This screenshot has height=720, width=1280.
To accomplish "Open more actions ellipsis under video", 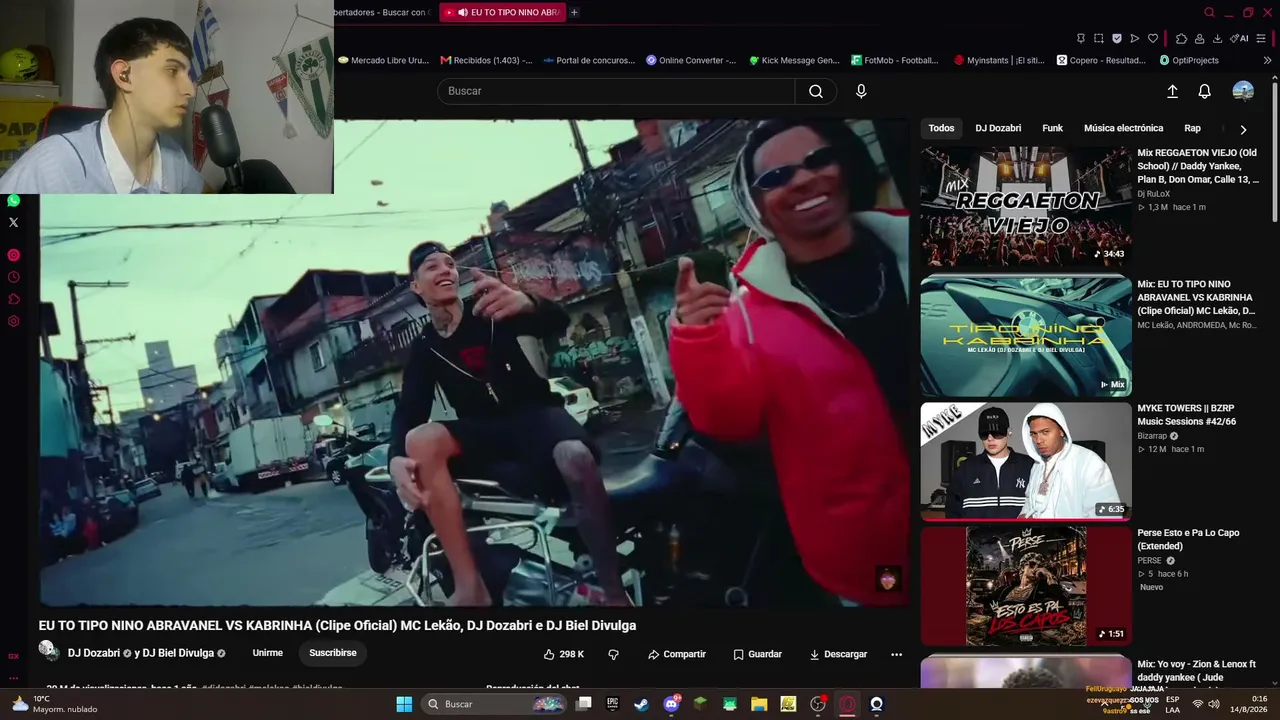I will click(896, 654).
